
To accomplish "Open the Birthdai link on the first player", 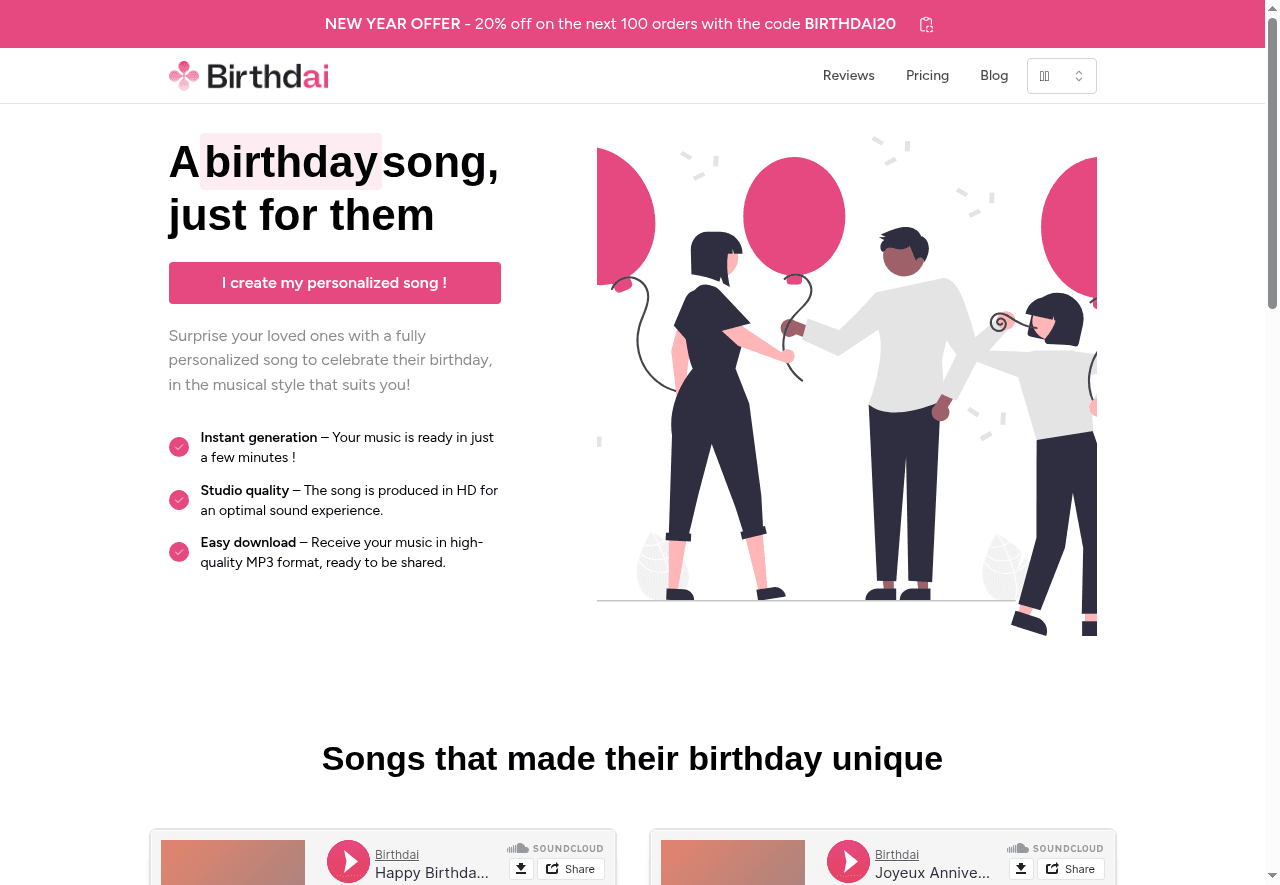I will point(396,854).
